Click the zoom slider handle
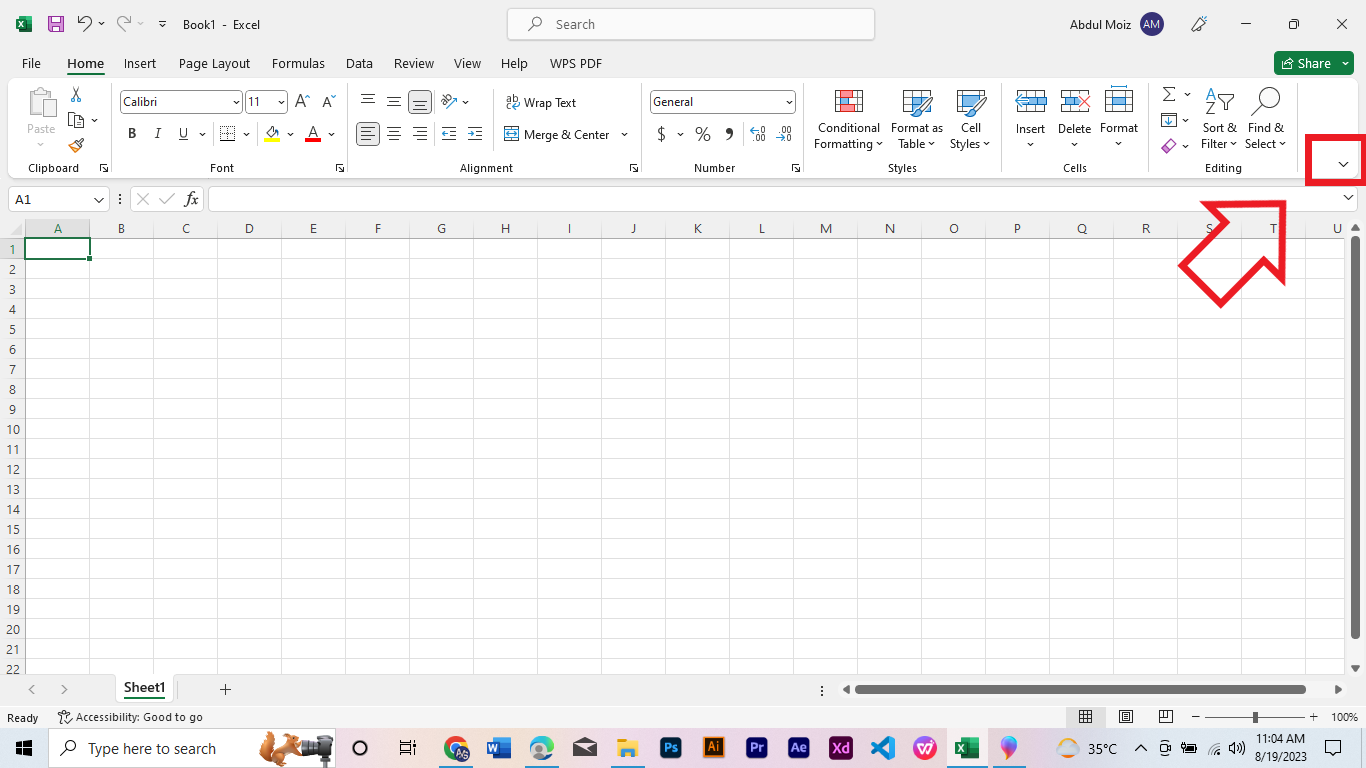Image resolution: width=1366 pixels, height=768 pixels. pyautogui.click(x=1255, y=717)
